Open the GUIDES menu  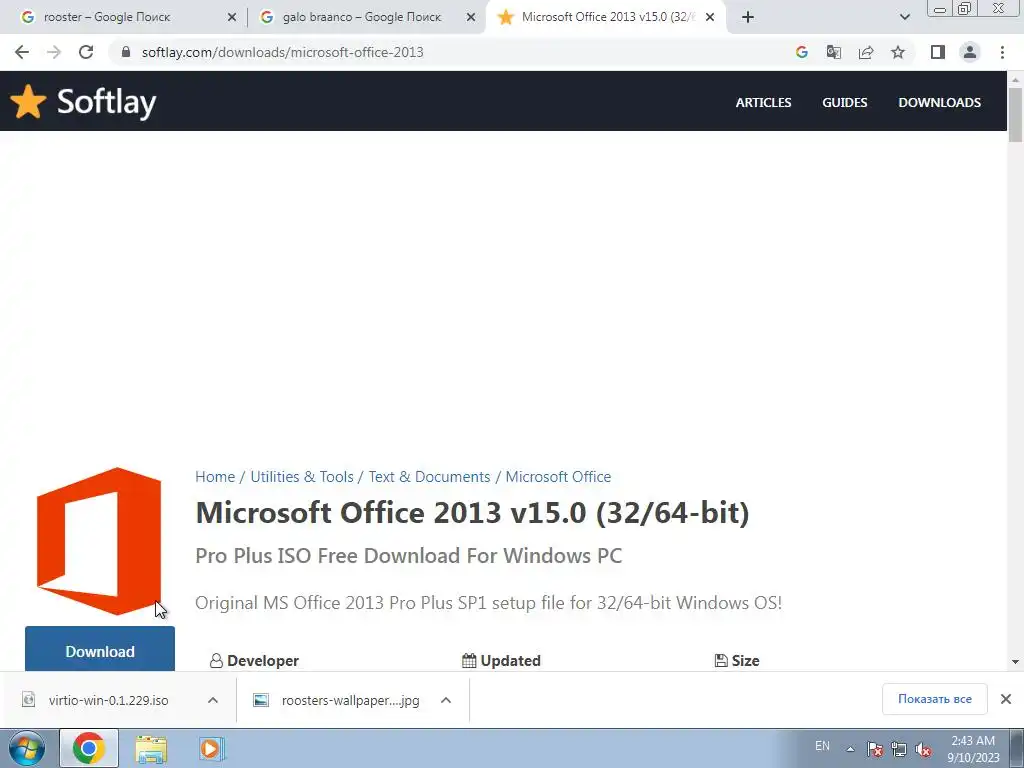(x=844, y=103)
